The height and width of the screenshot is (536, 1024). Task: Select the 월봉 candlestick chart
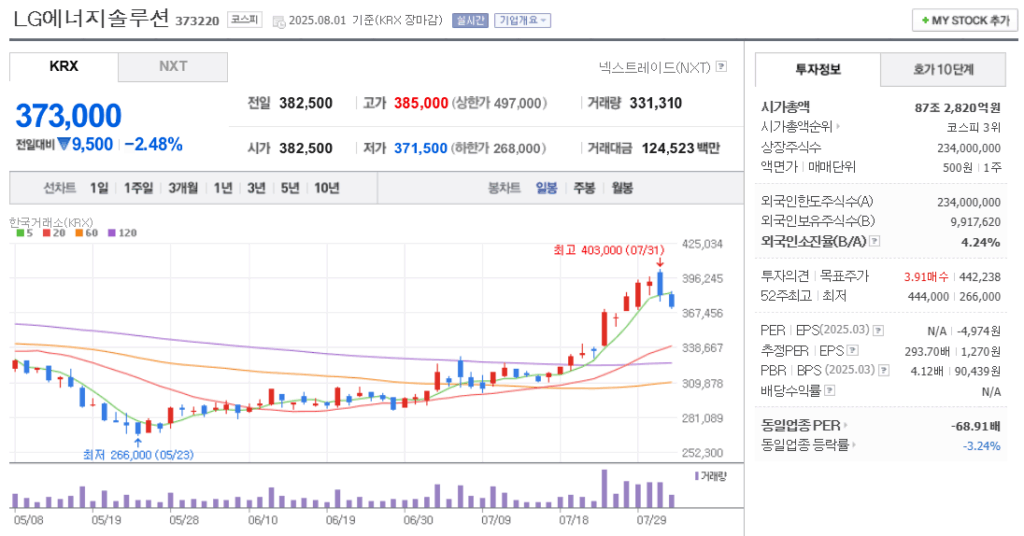[622, 188]
